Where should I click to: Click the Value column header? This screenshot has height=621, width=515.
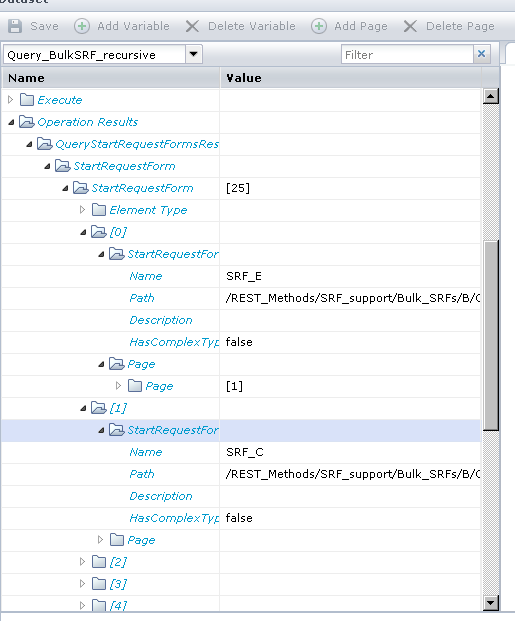pyautogui.click(x=351, y=78)
